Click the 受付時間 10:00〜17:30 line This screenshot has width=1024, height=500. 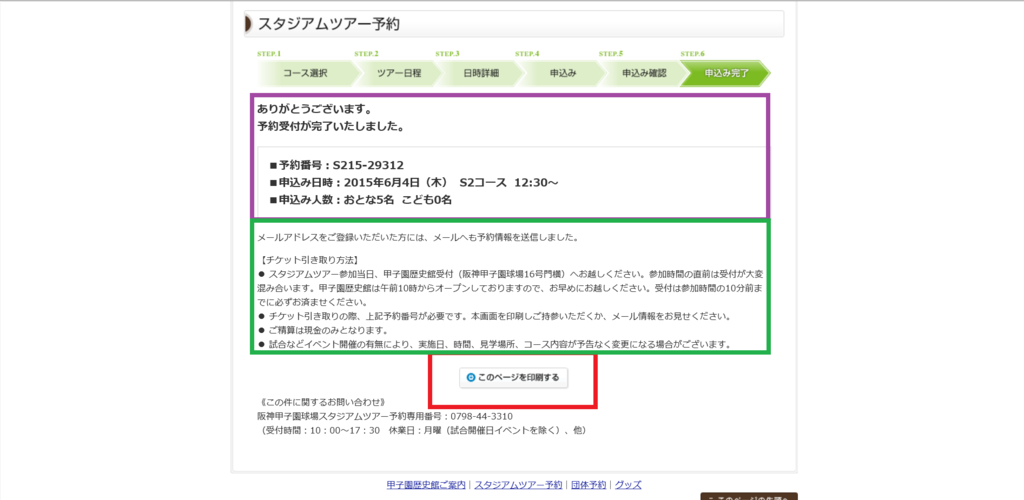[422, 431]
